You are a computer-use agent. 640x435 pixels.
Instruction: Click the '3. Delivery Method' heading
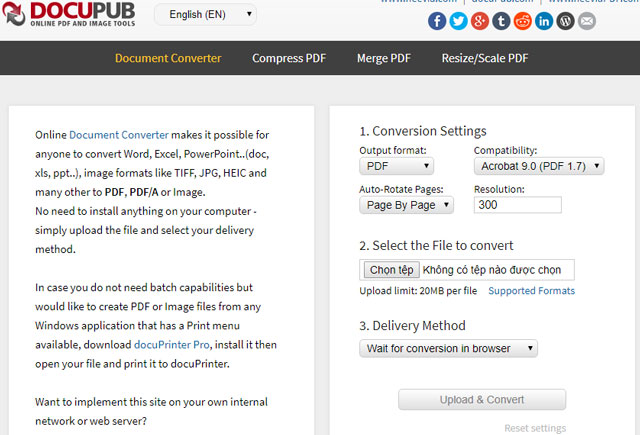412,326
